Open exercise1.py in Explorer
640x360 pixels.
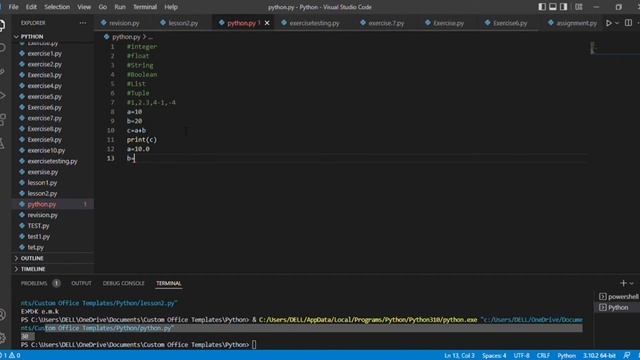point(44,53)
